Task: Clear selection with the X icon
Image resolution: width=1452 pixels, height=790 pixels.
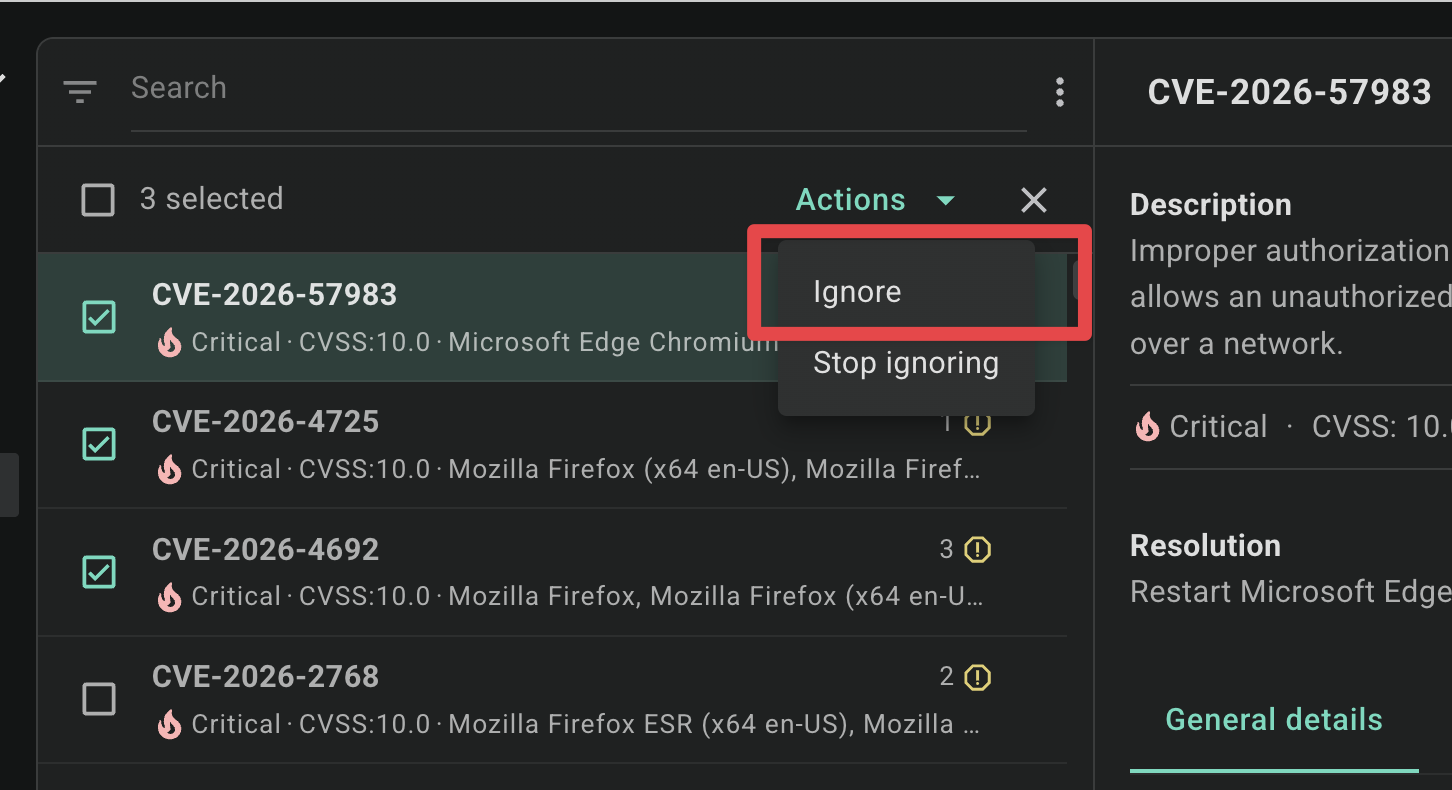Action: [x=1034, y=200]
